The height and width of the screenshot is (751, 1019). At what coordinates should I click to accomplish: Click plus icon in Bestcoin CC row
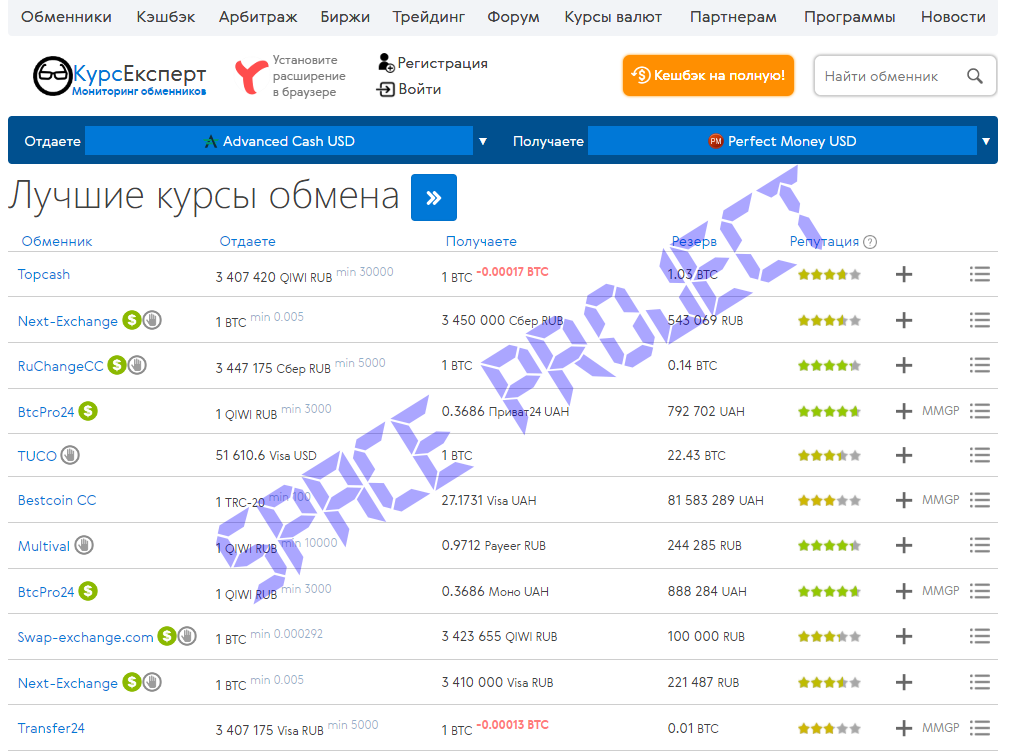[x=903, y=500]
